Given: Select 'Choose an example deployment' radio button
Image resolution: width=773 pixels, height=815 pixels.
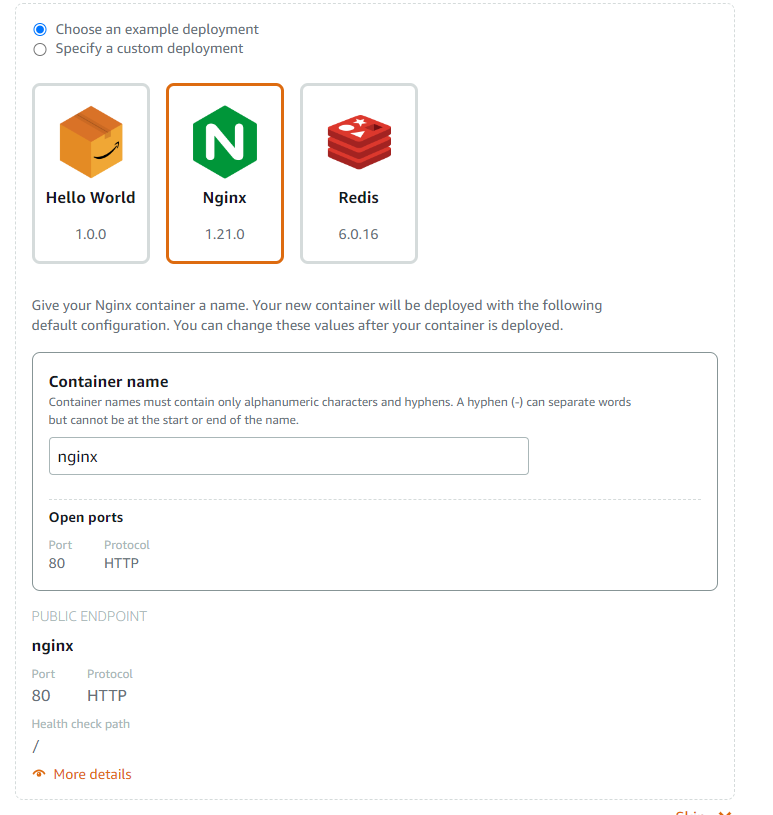Looking at the screenshot, I should click(x=40, y=30).
